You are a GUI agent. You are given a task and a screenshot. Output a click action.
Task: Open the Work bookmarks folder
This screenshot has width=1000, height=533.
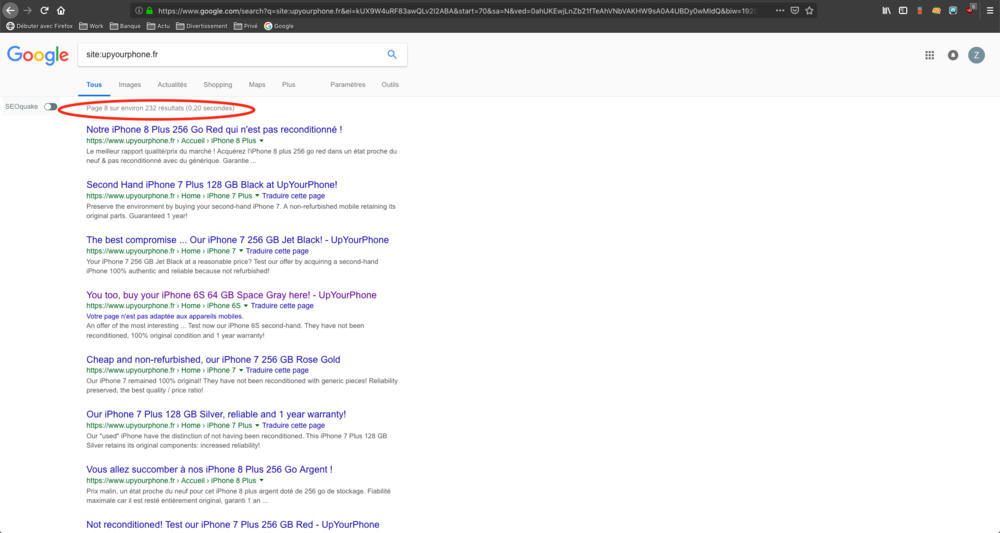point(91,26)
